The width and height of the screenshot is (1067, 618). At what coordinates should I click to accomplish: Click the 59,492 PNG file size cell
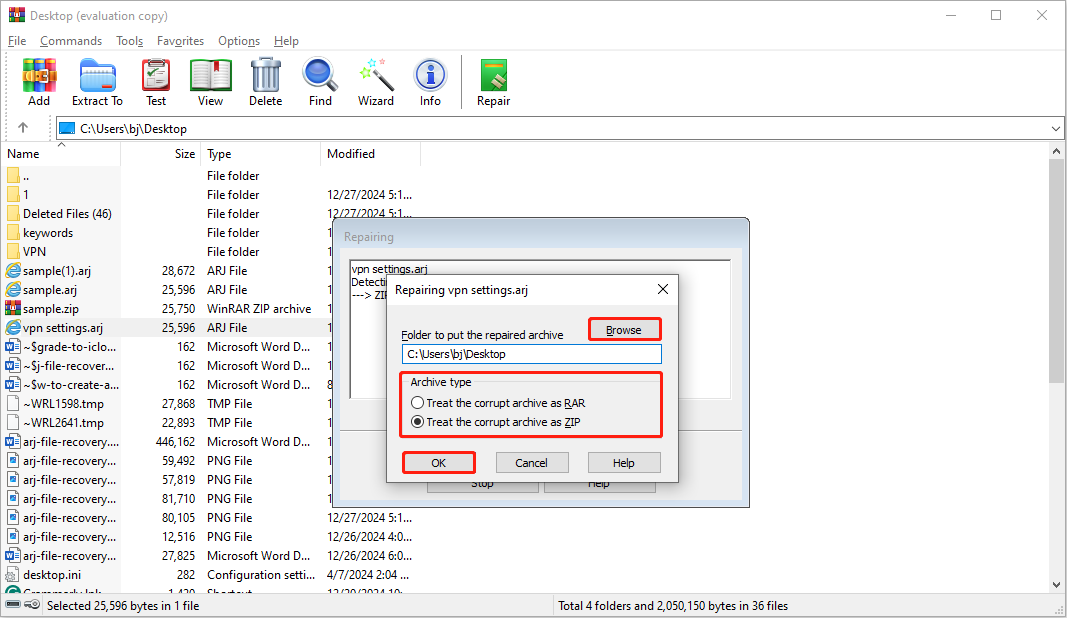pyautogui.click(x=178, y=461)
